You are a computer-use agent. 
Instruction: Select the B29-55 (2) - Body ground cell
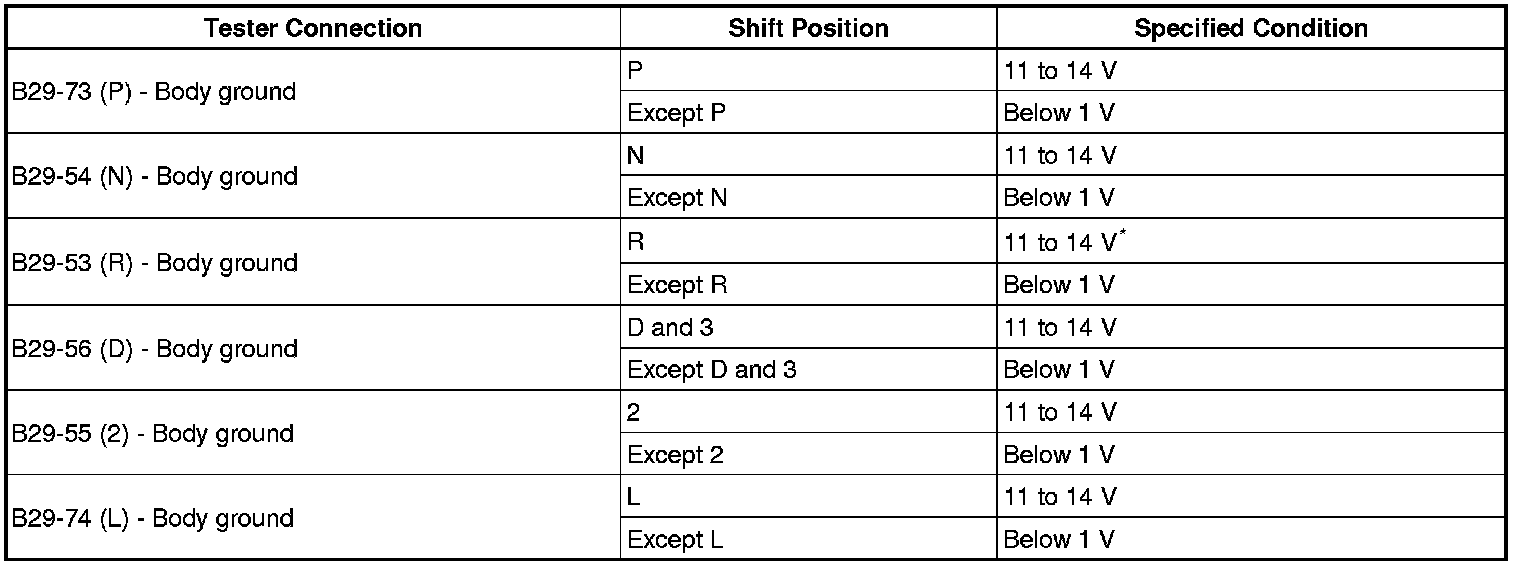pos(152,434)
